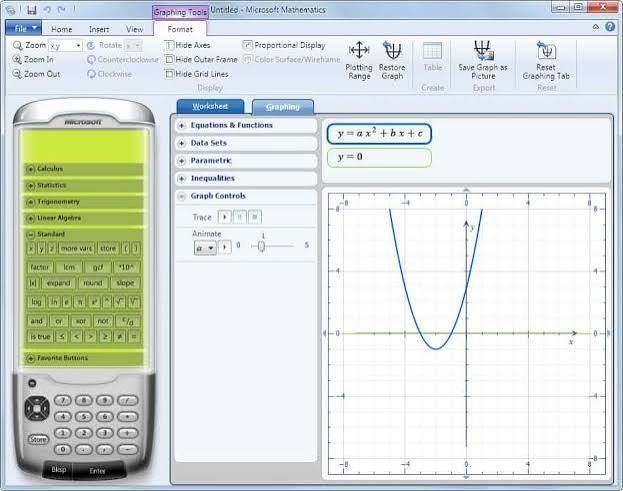Switch to the Worksheet tab
623x491 pixels.
pos(210,106)
